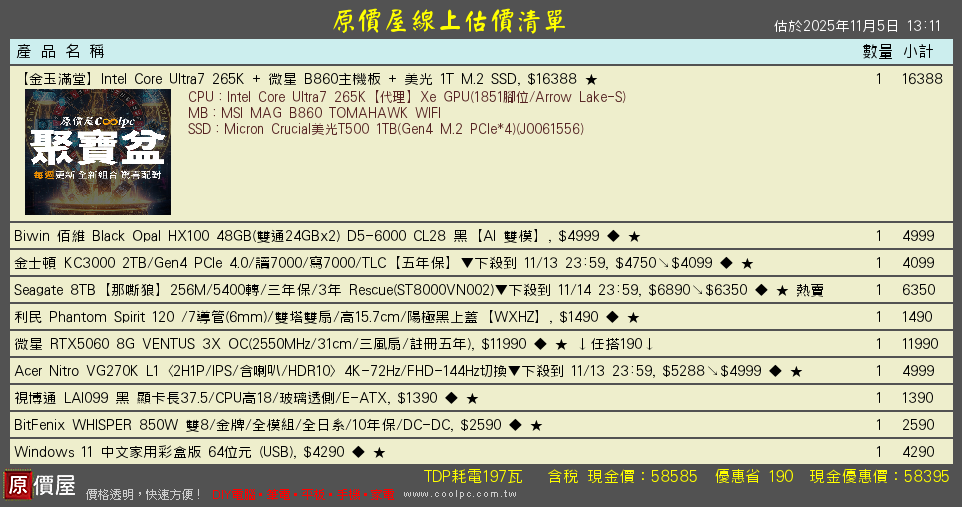Image resolution: width=962 pixels, height=507 pixels.
Task: Click the 原價屋 logo in the footer
Action: click(x=40, y=486)
